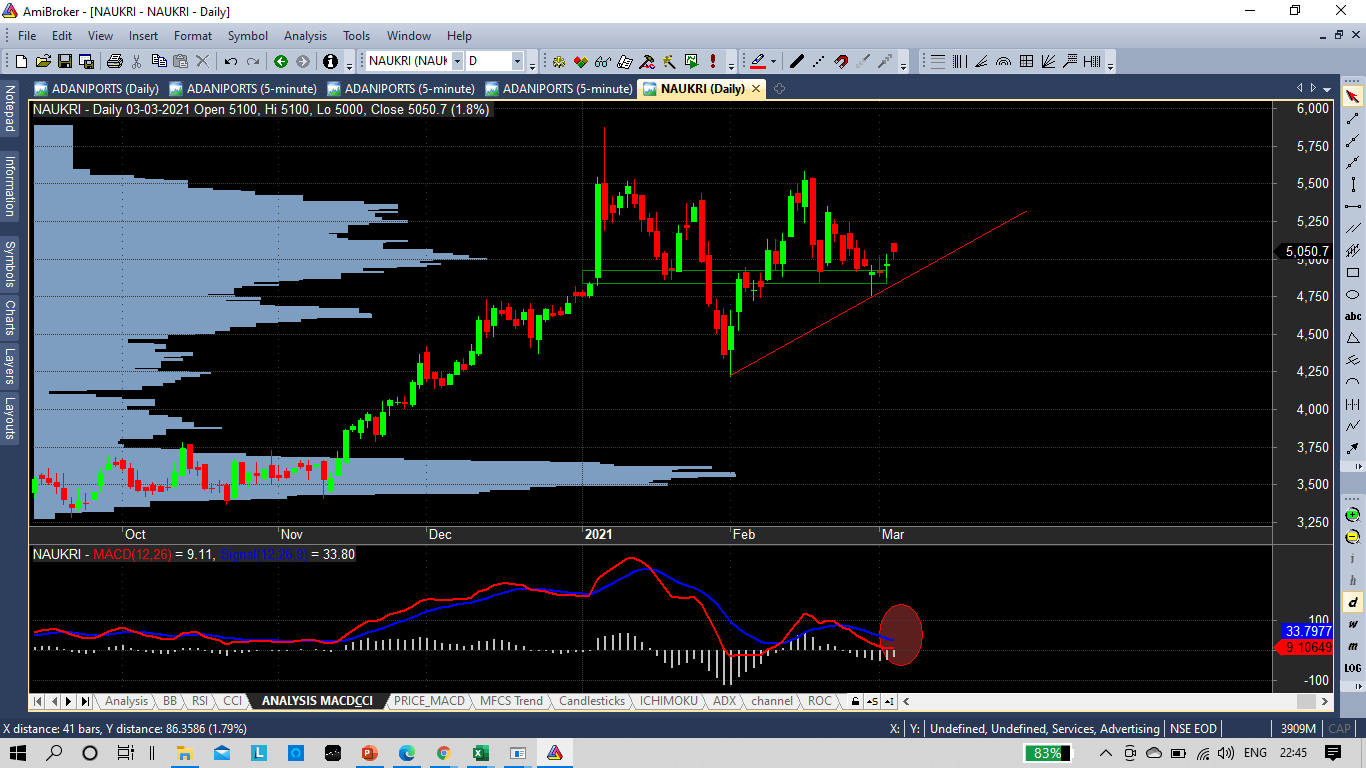1366x768 pixels.
Task: Open the Notepad side panel
Action: click(x=10, y=109)
